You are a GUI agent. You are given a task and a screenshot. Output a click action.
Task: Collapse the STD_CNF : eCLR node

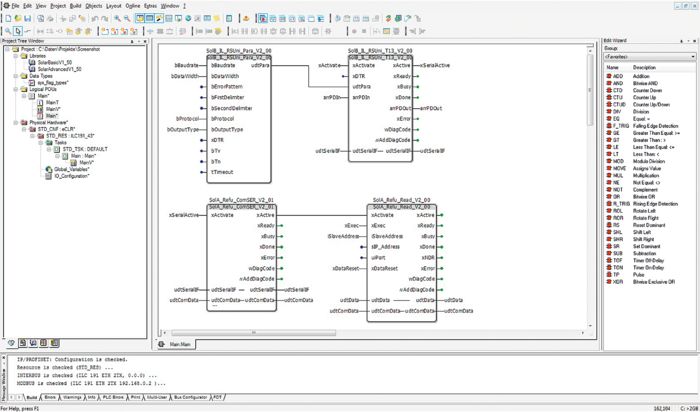[24, 129]
